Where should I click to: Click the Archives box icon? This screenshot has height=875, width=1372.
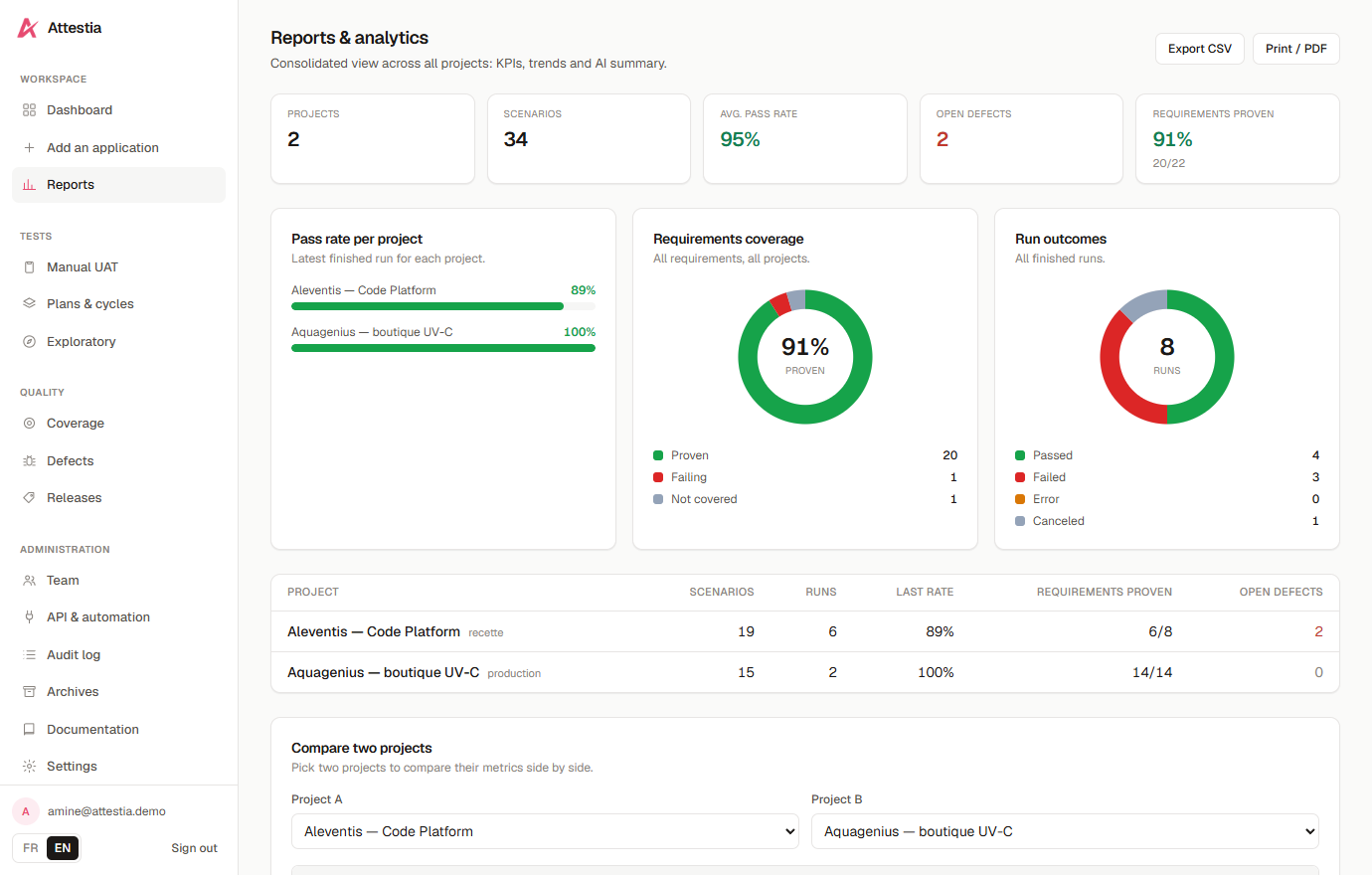(x=29, y=692)
